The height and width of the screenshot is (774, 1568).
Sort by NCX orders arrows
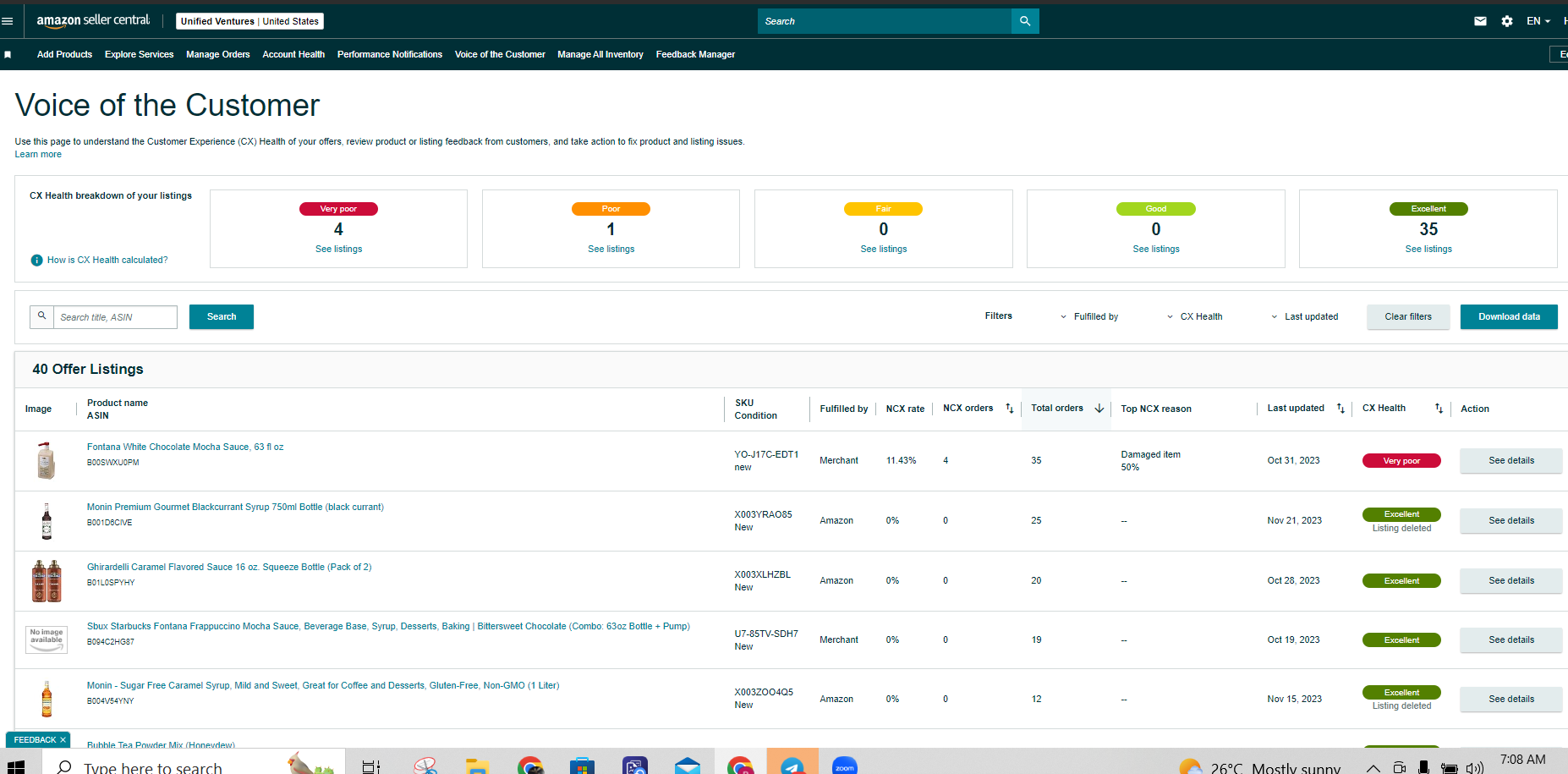click(1009, 409)
